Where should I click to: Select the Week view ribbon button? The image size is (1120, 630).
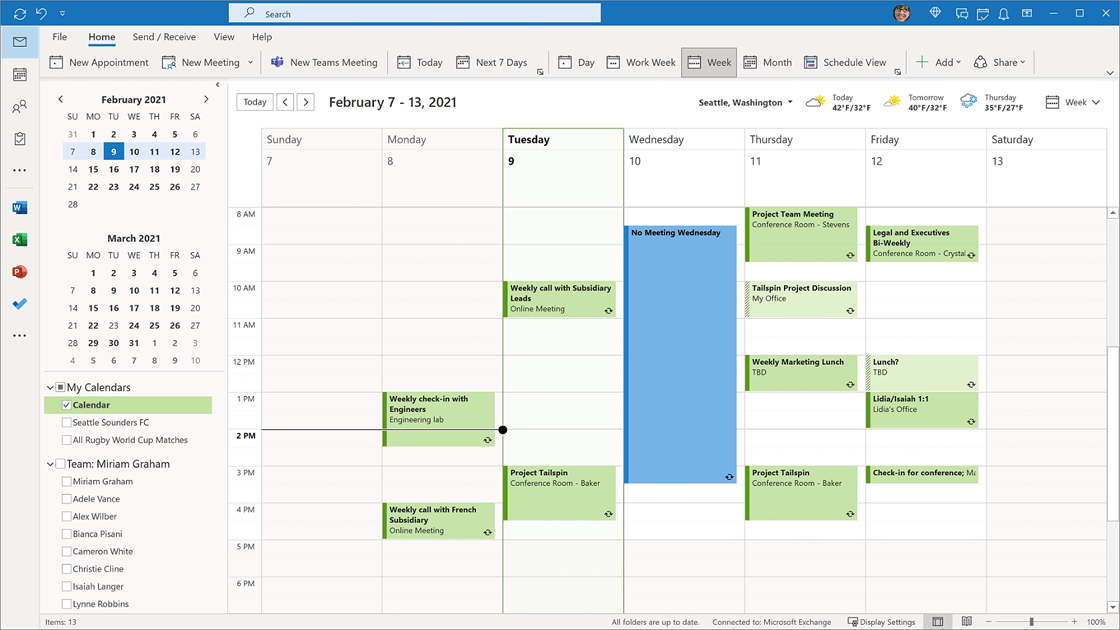(709, 62)
